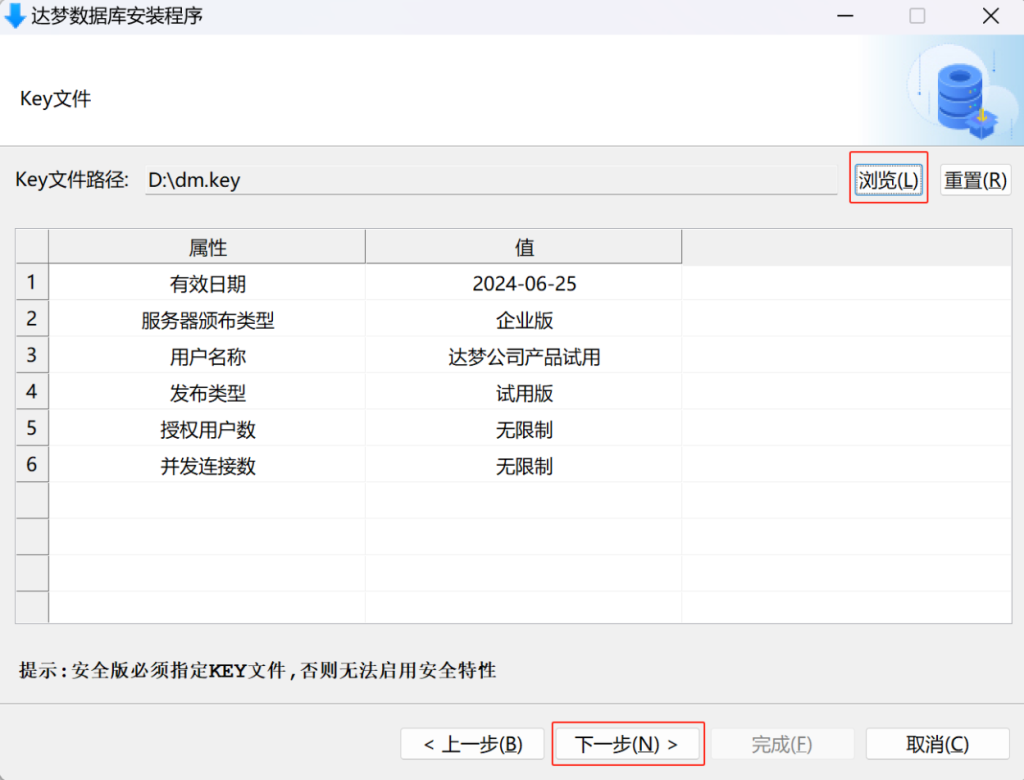The width and height of the screenshot is (1024, 780).
Task: Click the 值 column header
Action: pos(524,248)
